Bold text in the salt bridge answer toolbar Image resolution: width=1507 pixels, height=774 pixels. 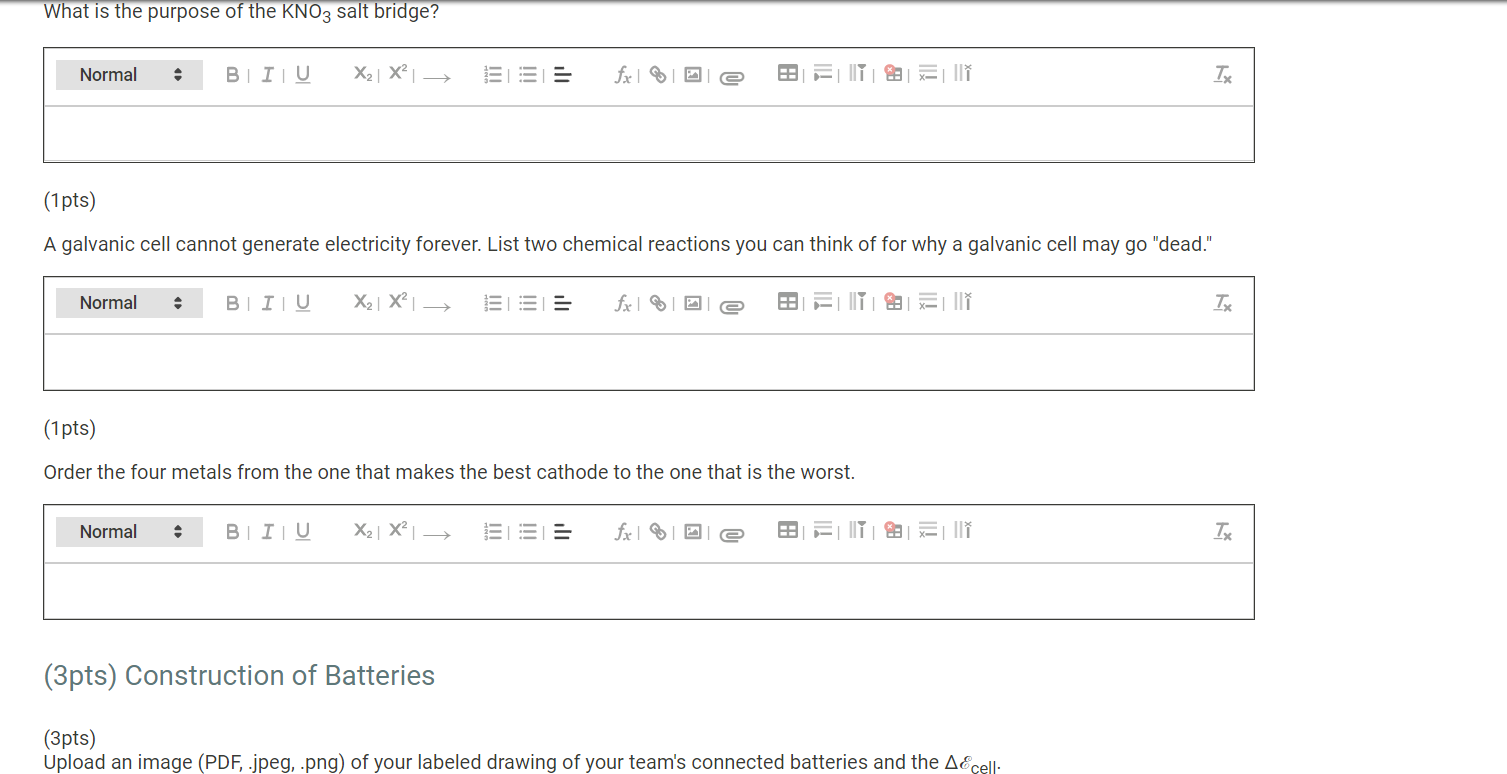coord(232,75)
